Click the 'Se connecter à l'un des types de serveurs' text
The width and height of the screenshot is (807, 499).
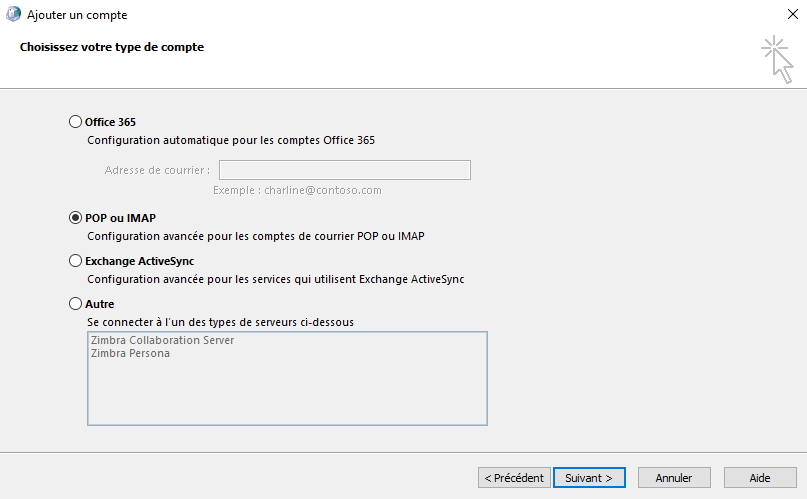(x=220, y=323)
